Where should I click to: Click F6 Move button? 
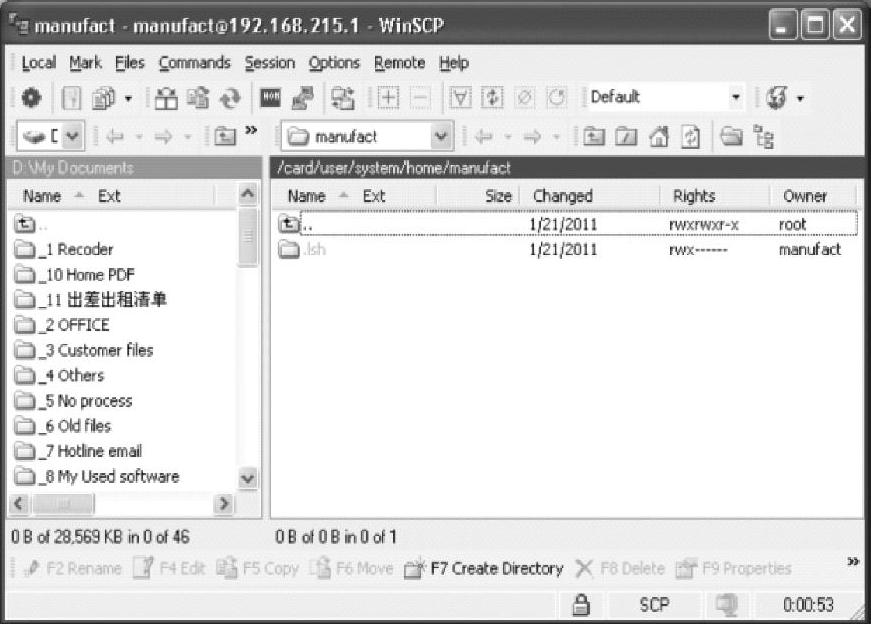(351, 568)
